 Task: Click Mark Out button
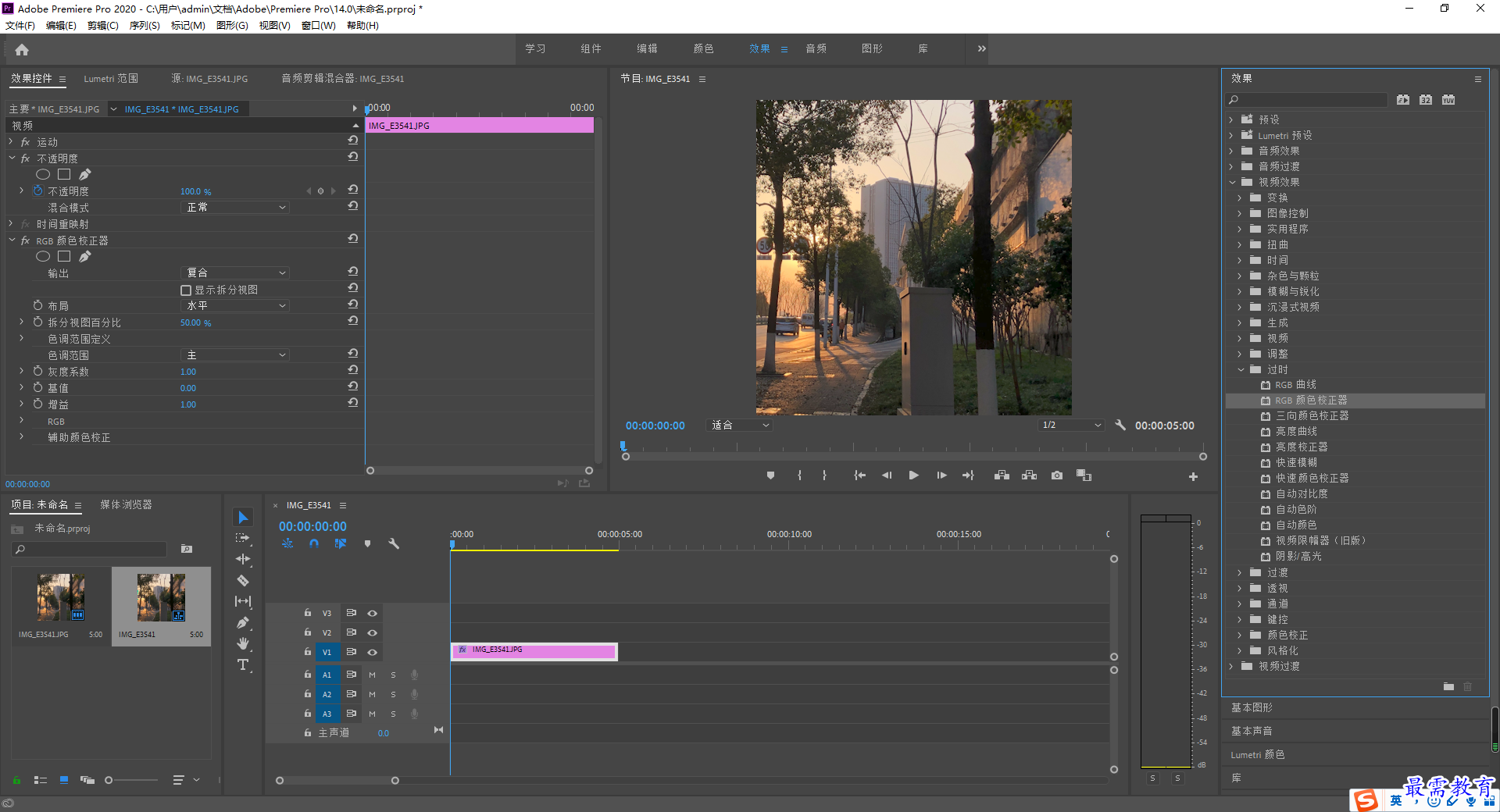pos(824,475)
